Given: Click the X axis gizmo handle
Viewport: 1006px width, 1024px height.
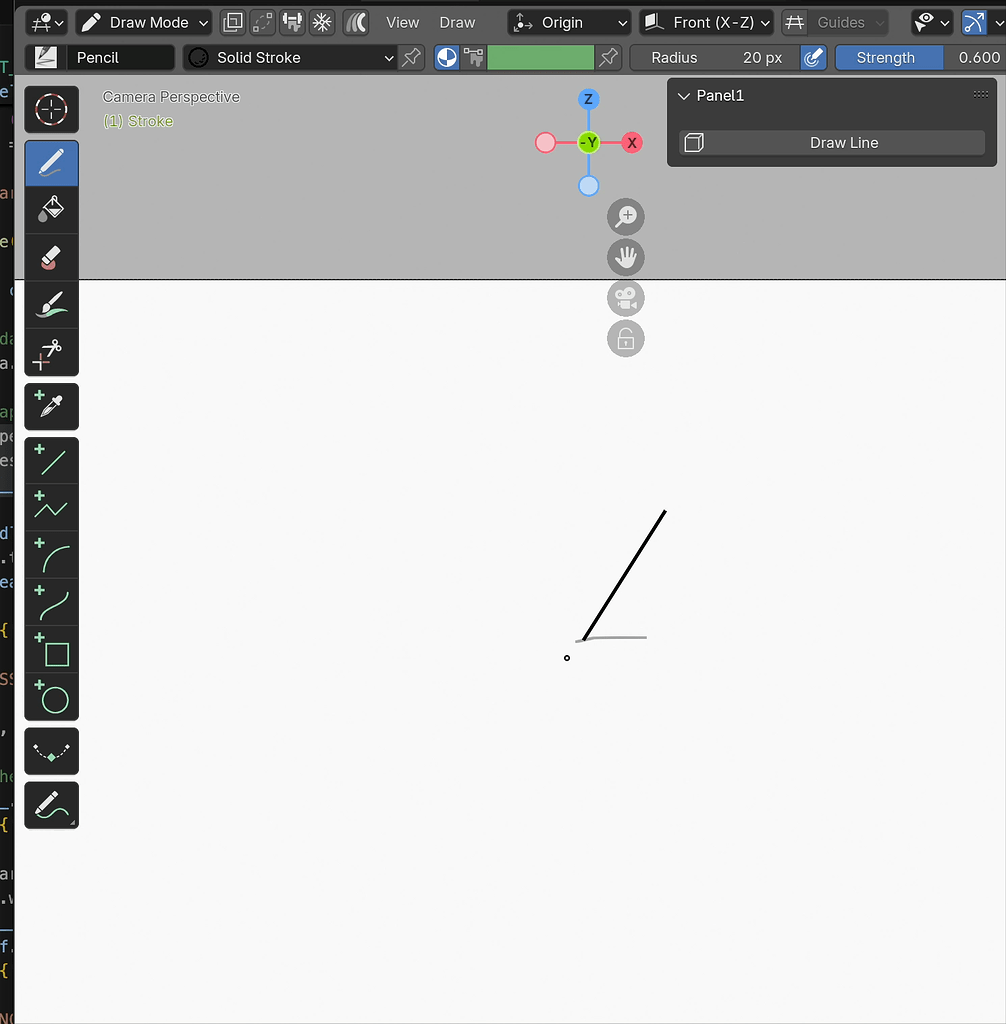Looking at the screenshot, I should tap(632, 142).
